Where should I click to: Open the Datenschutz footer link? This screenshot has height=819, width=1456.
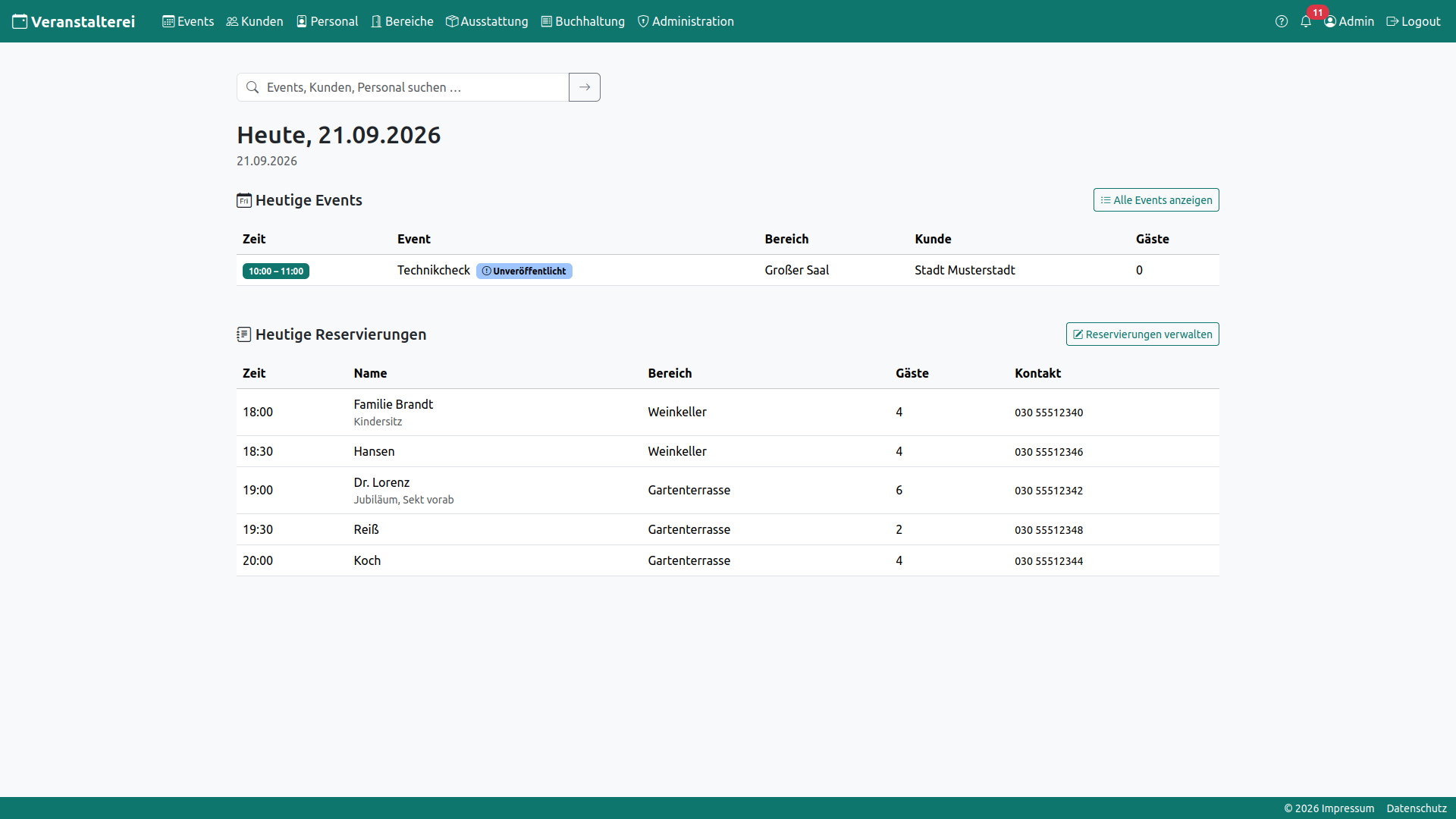(x=1417, y=808)
